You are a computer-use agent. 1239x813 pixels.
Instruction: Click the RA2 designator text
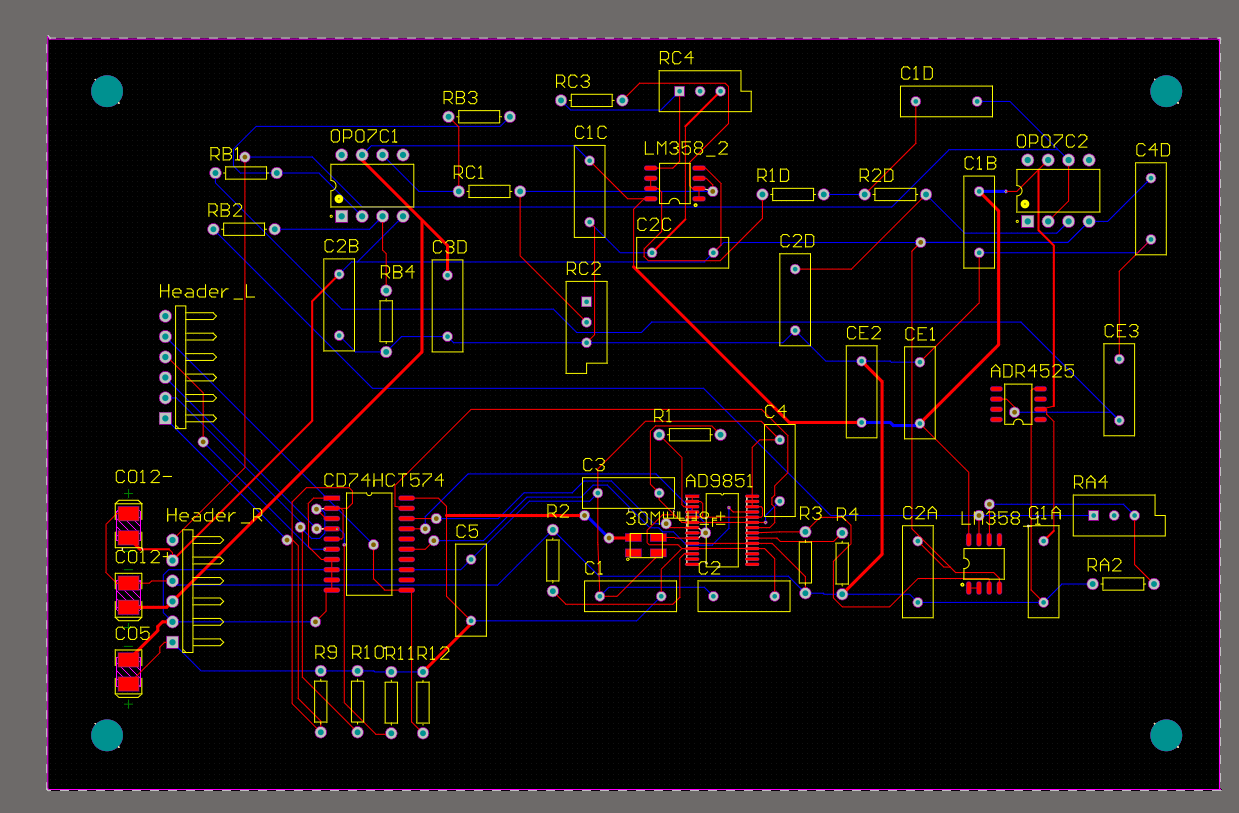coord(1104,565)
